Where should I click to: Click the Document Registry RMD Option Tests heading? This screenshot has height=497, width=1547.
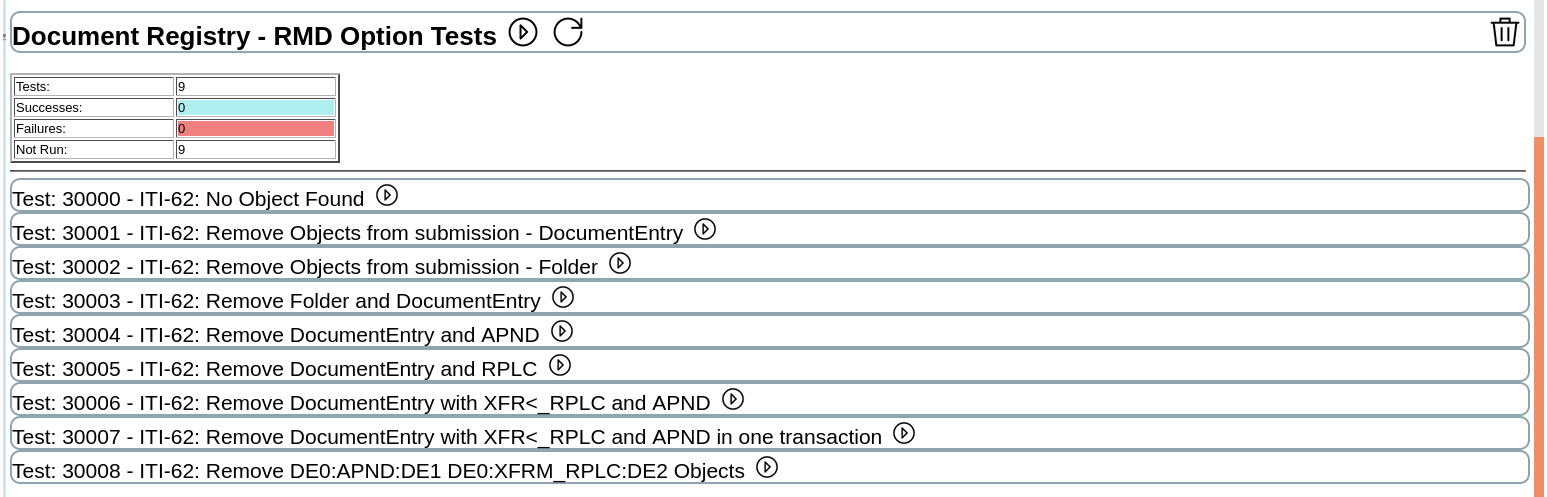[254, 37]
